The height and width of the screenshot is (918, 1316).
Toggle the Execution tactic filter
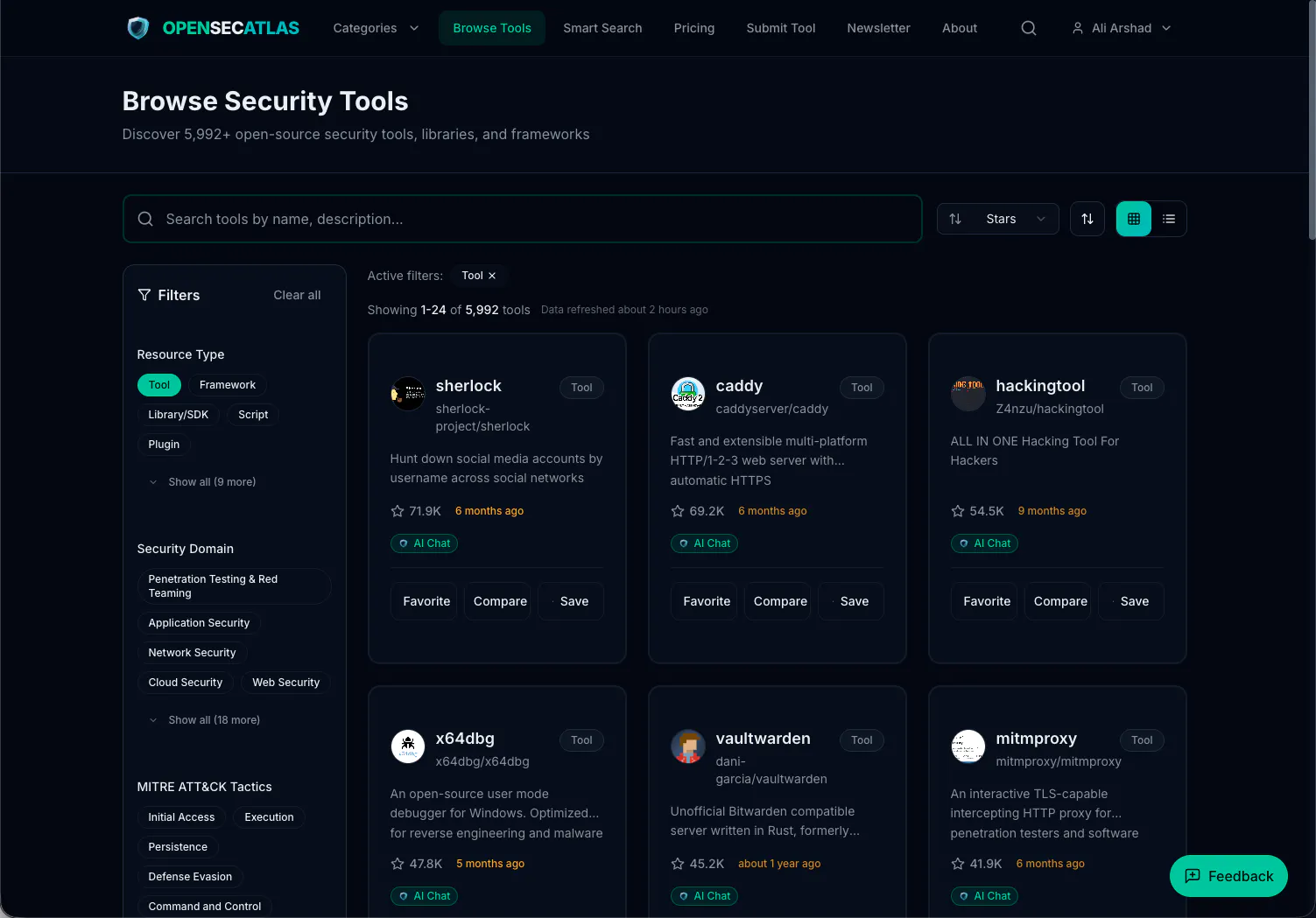pos(269,817)
